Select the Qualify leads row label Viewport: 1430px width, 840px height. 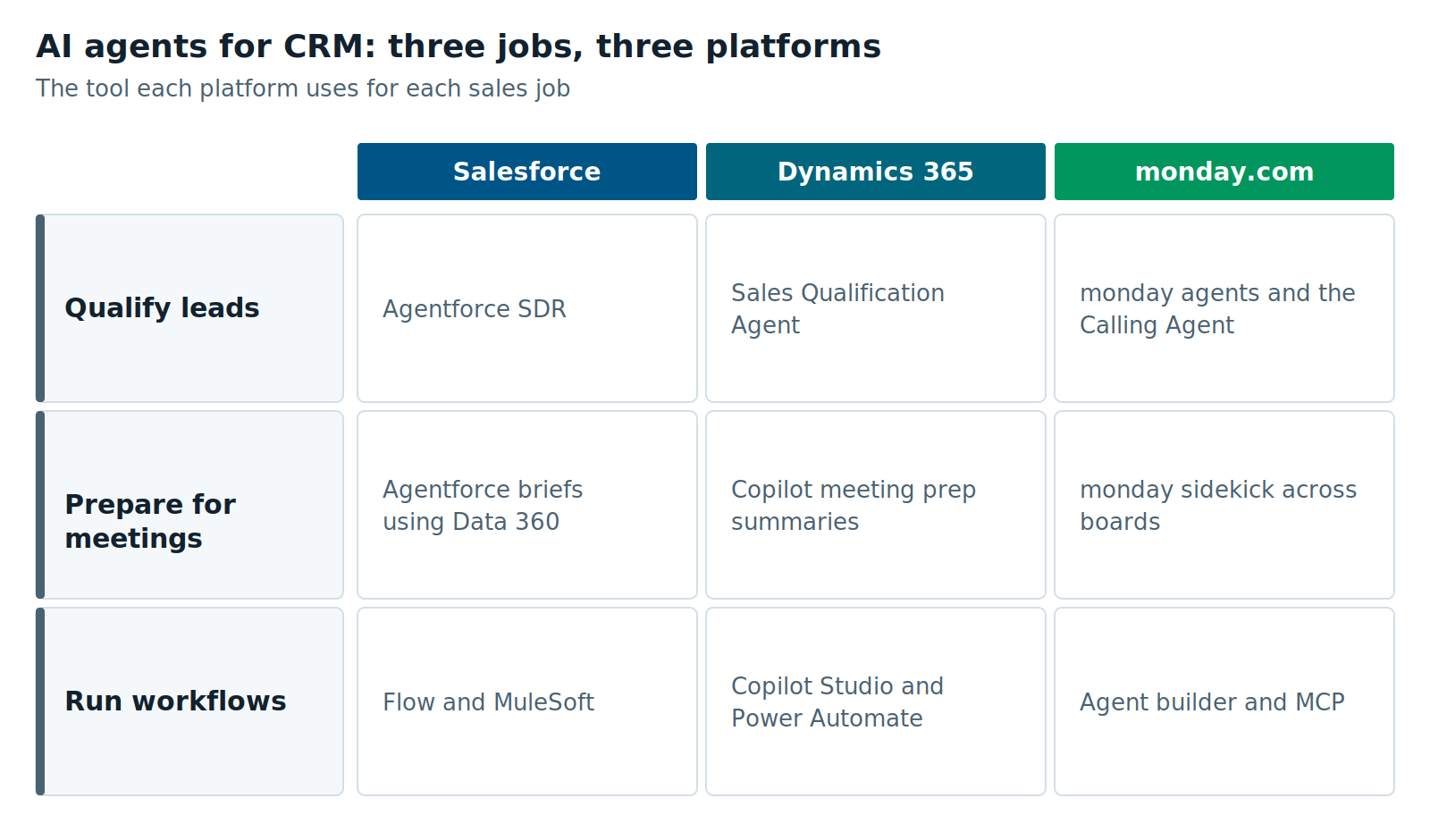(x=189, y=308)
